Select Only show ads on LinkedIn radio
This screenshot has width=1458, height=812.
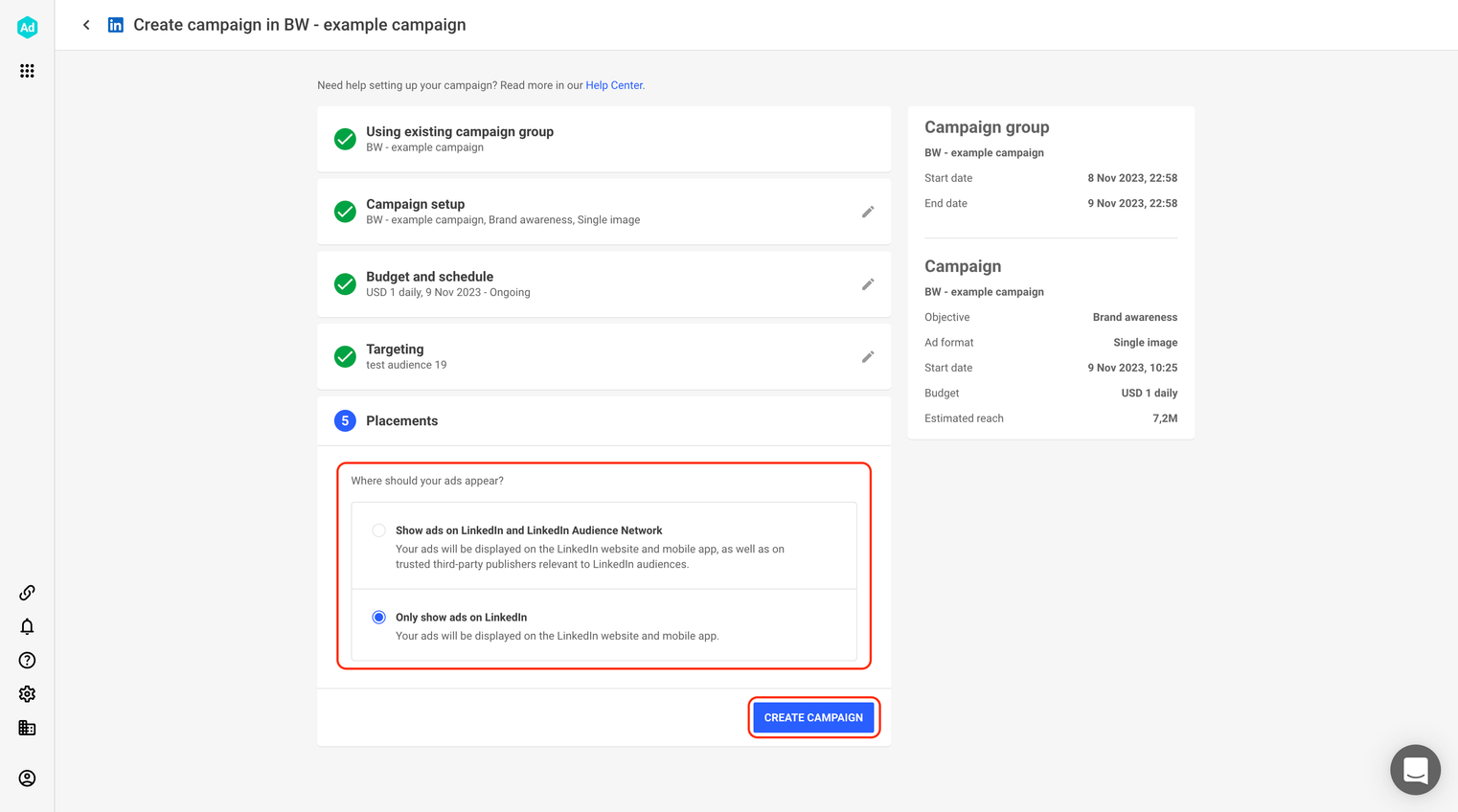[x=379, y=618]
